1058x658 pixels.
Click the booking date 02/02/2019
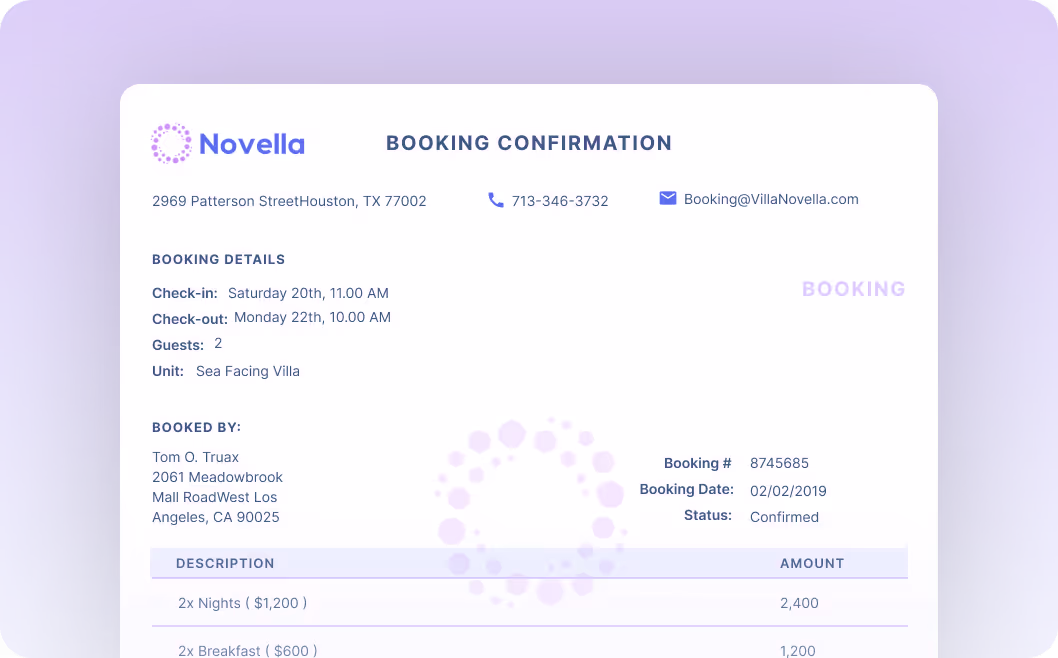click(x=788, y=491)
